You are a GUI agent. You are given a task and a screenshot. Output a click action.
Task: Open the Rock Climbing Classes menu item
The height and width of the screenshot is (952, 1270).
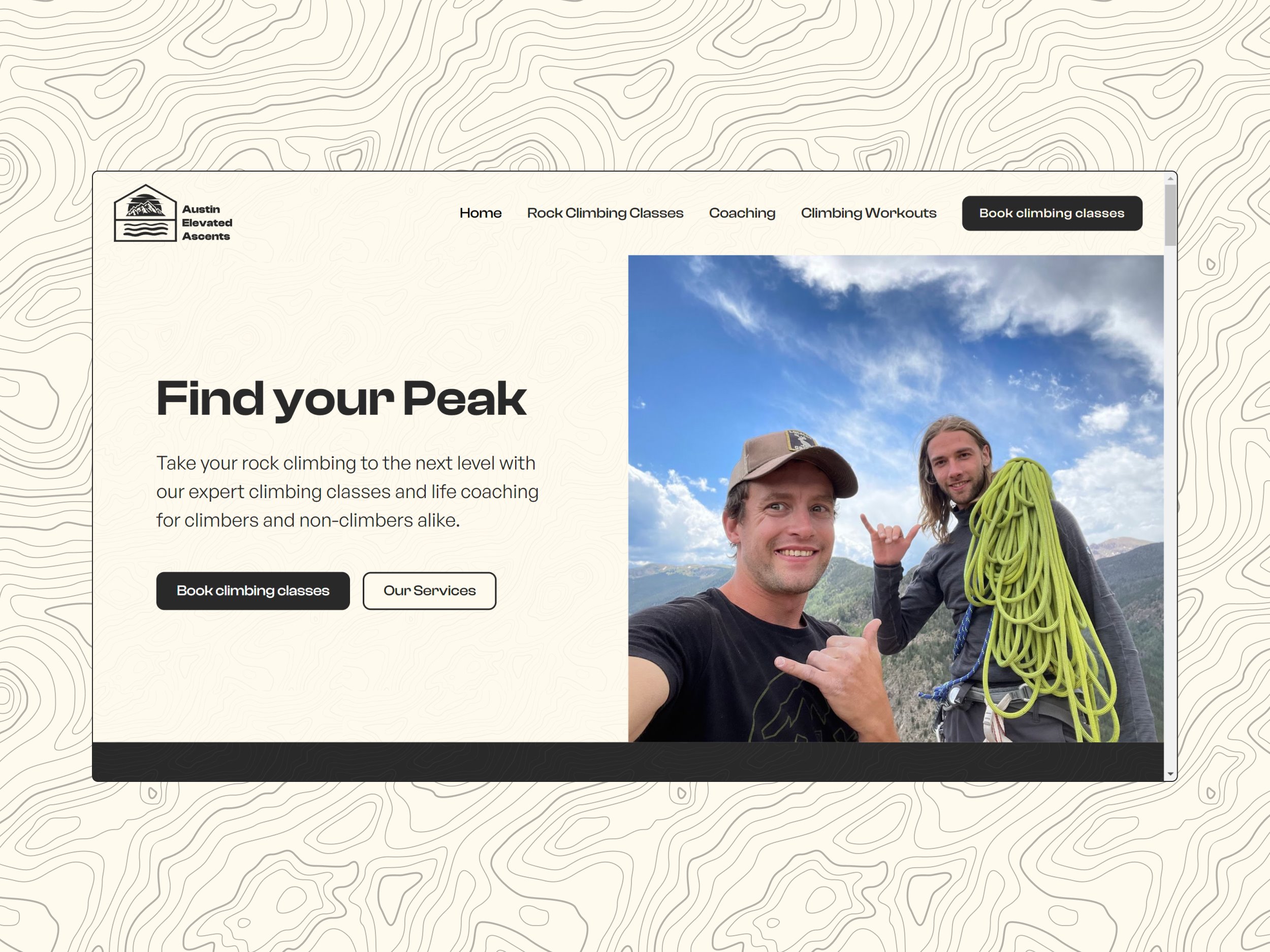(603, 213)
